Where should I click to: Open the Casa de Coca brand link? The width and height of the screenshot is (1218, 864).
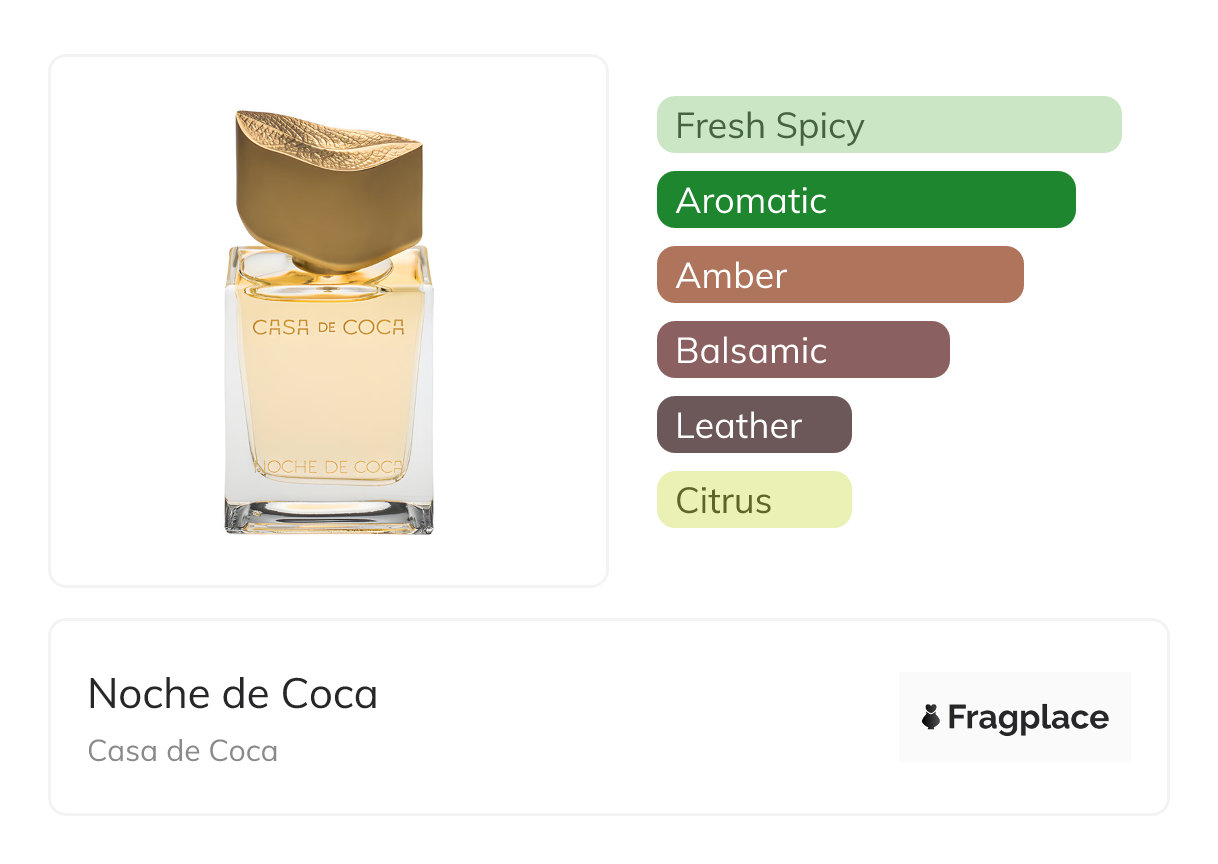[183, 751]
